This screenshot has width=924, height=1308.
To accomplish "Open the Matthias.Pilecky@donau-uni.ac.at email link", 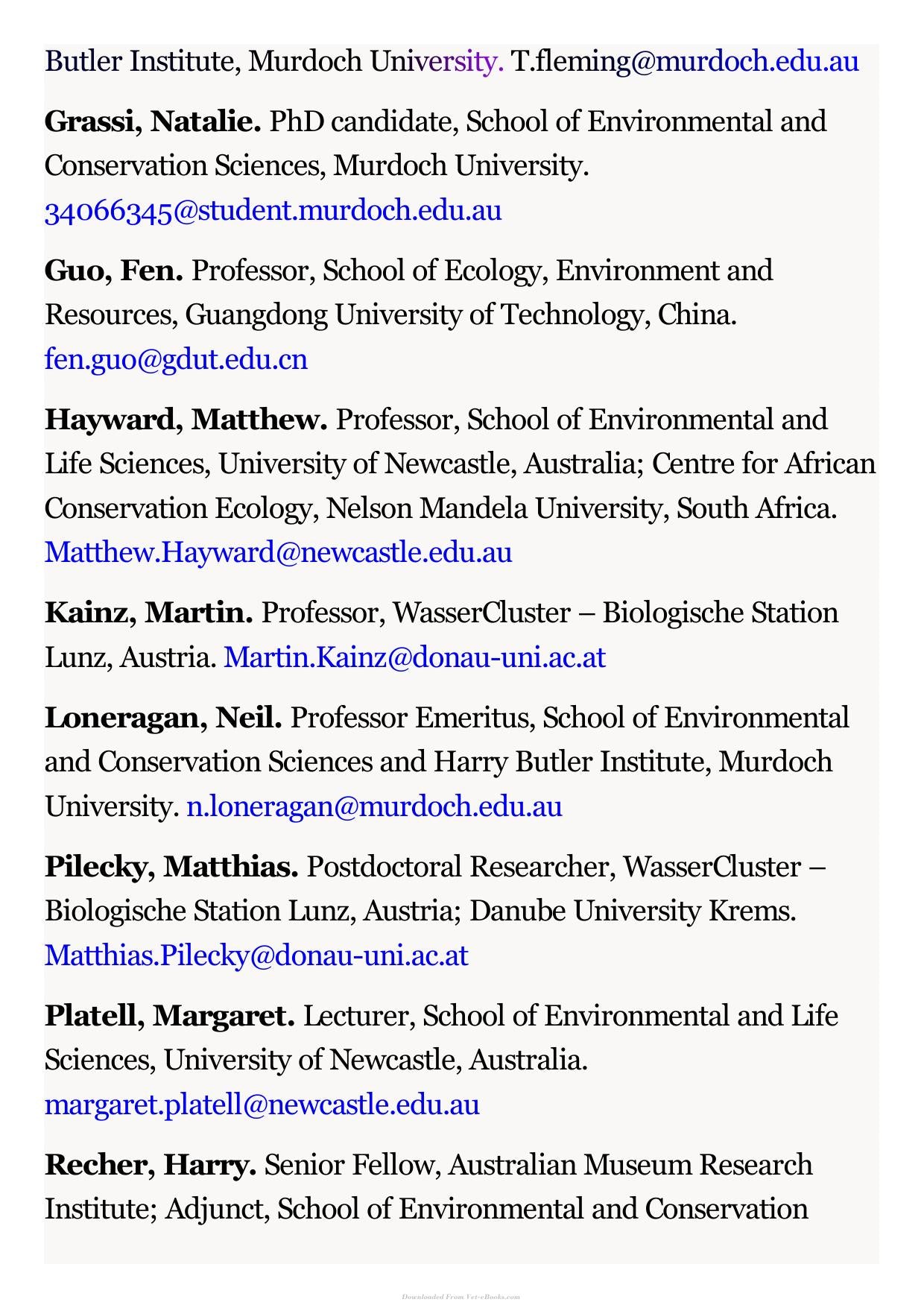I will coord(256,955).
